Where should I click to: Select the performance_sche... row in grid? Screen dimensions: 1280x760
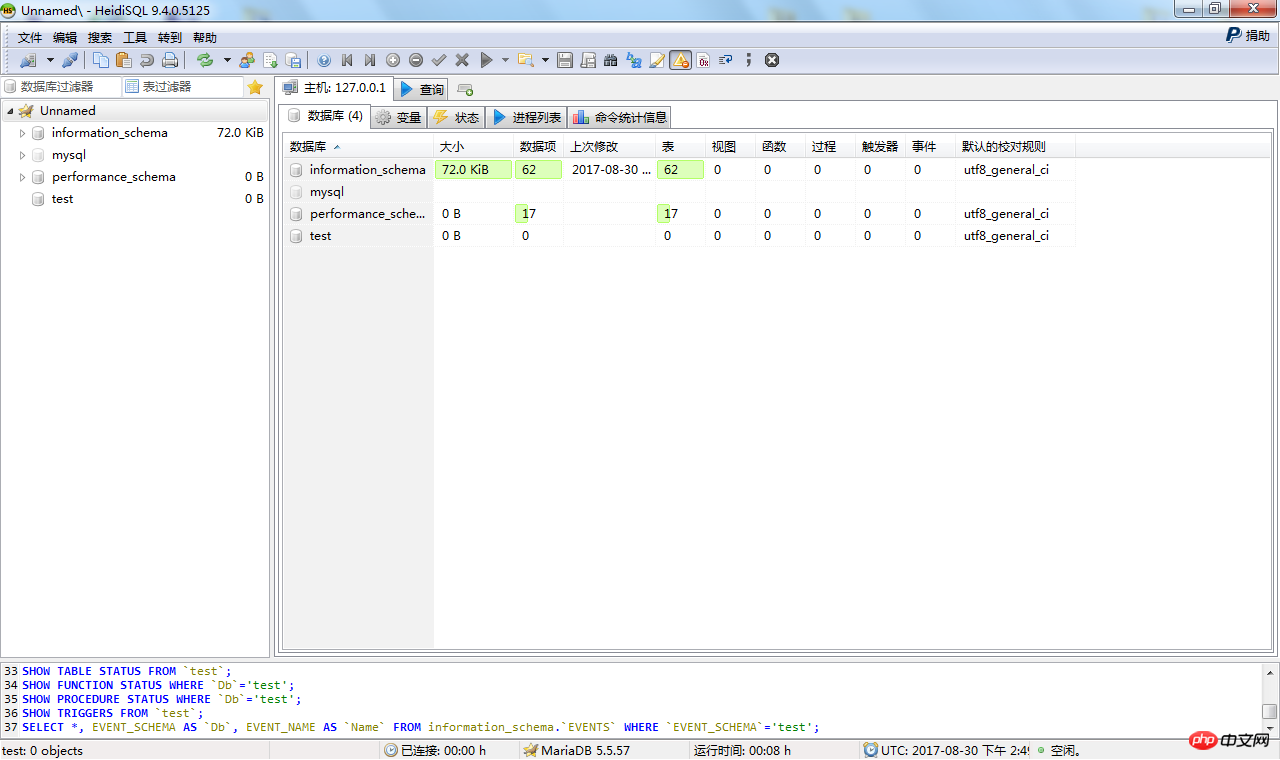tap(679, 214)
